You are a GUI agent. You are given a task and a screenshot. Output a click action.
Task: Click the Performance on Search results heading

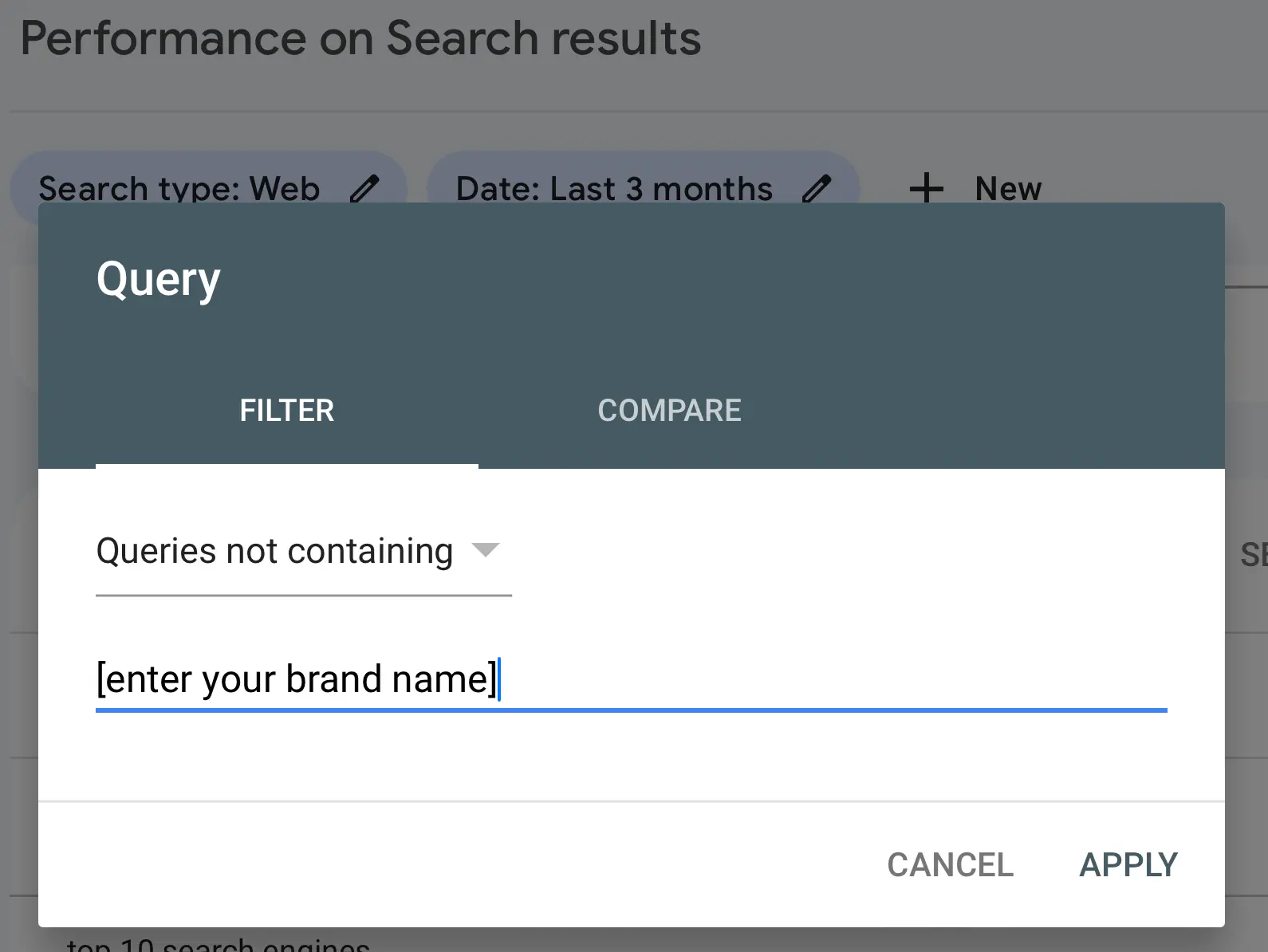[360, 38]
